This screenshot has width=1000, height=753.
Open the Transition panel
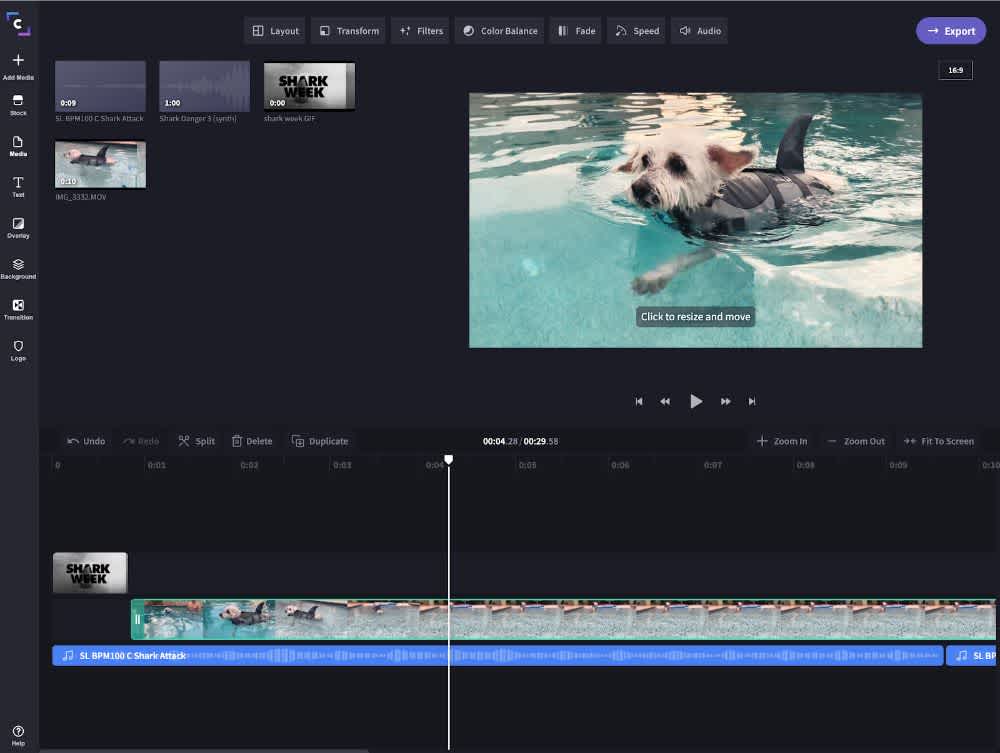[x=18, y=309]
